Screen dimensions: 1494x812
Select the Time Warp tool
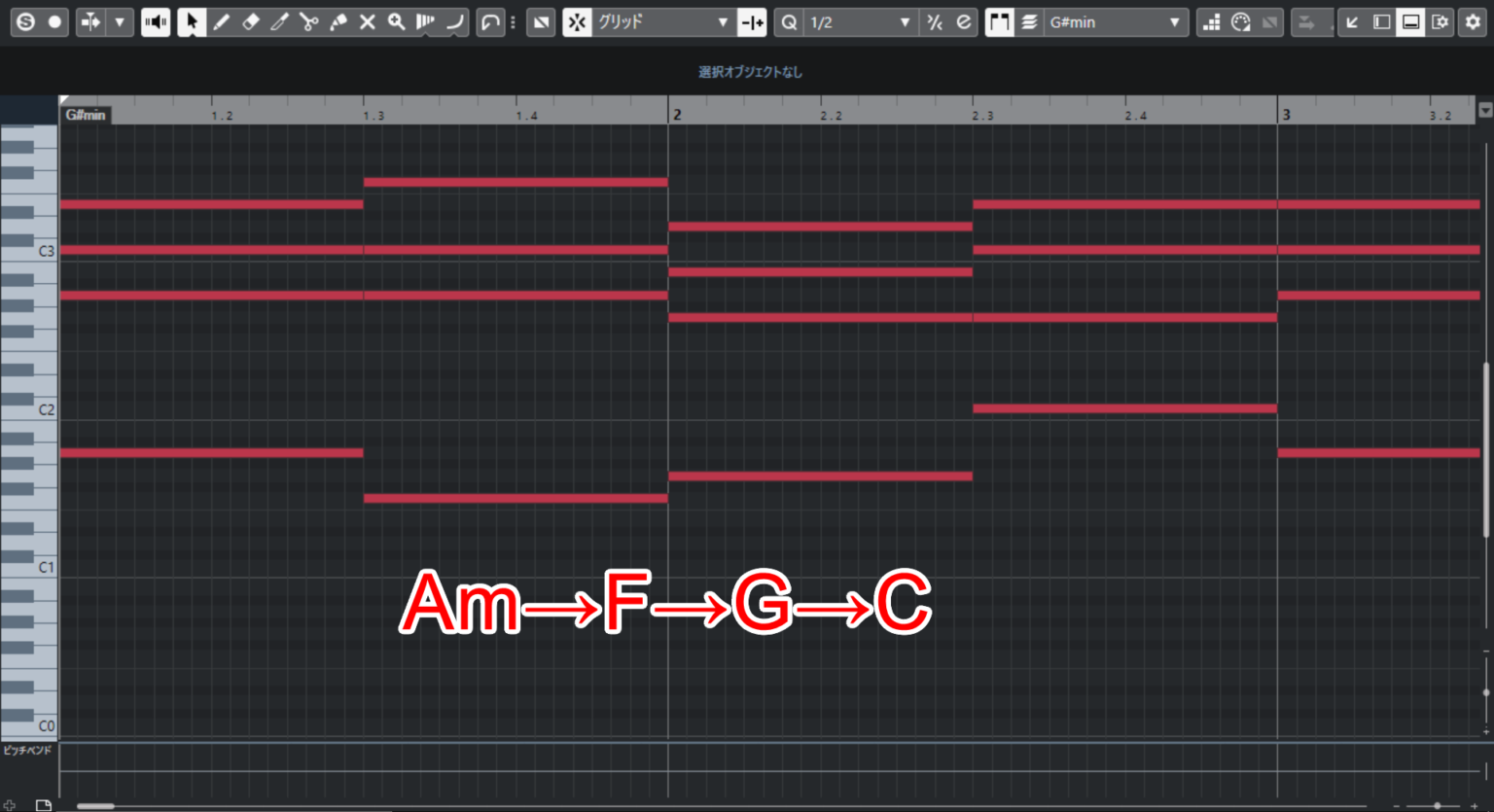pos(425,21)
